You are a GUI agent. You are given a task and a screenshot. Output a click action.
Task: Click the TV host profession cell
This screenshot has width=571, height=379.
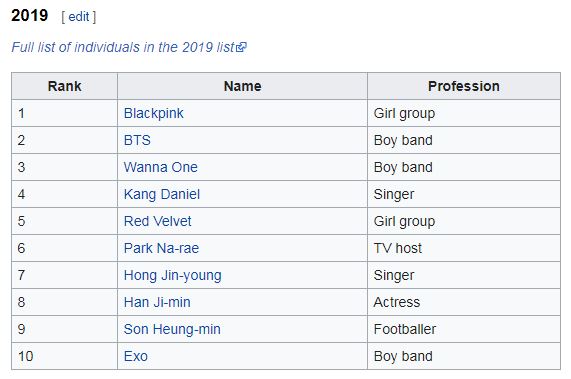coord(464,248)
